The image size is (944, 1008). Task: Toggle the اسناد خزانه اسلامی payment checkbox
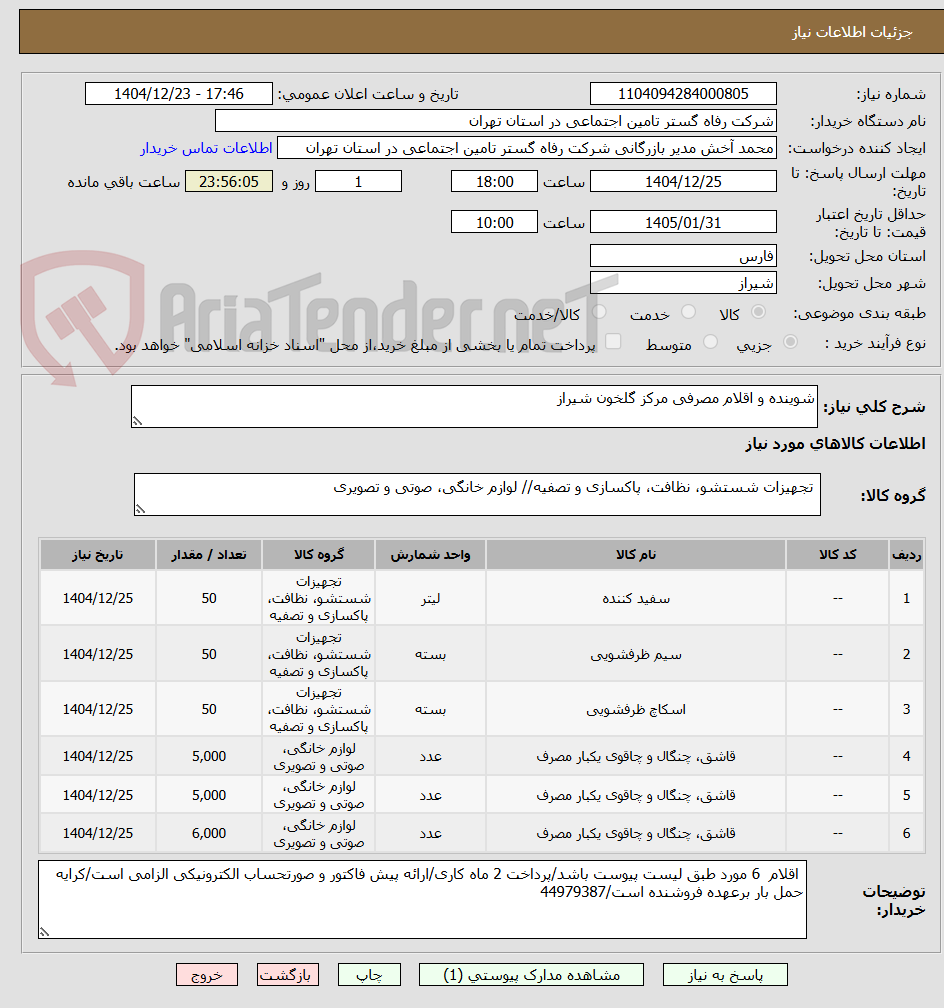point(613,341)
